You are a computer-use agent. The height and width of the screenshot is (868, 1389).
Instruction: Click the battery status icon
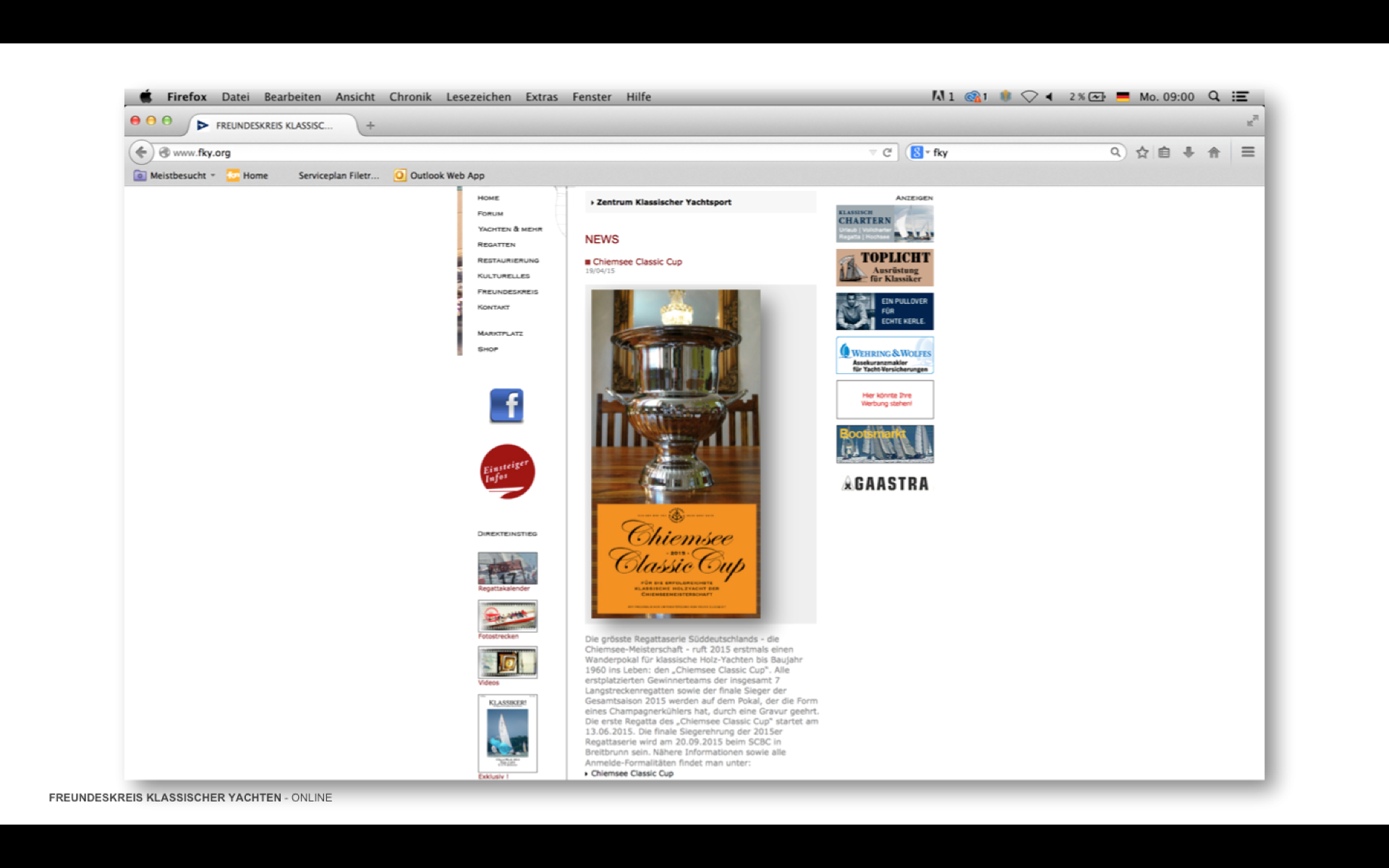coord(1097,96)
